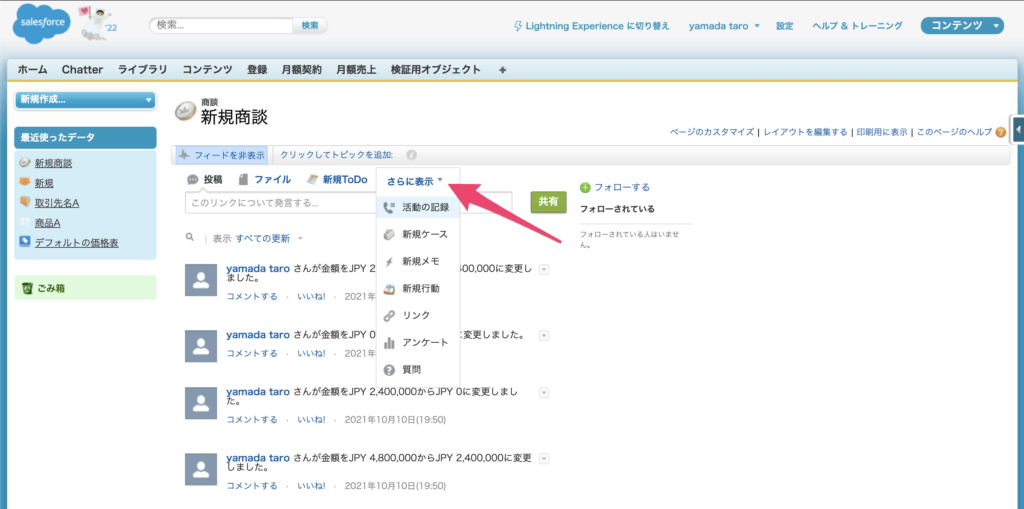
Task: Click the 新規メモ lightning icon
Action: tap(389, 261)
